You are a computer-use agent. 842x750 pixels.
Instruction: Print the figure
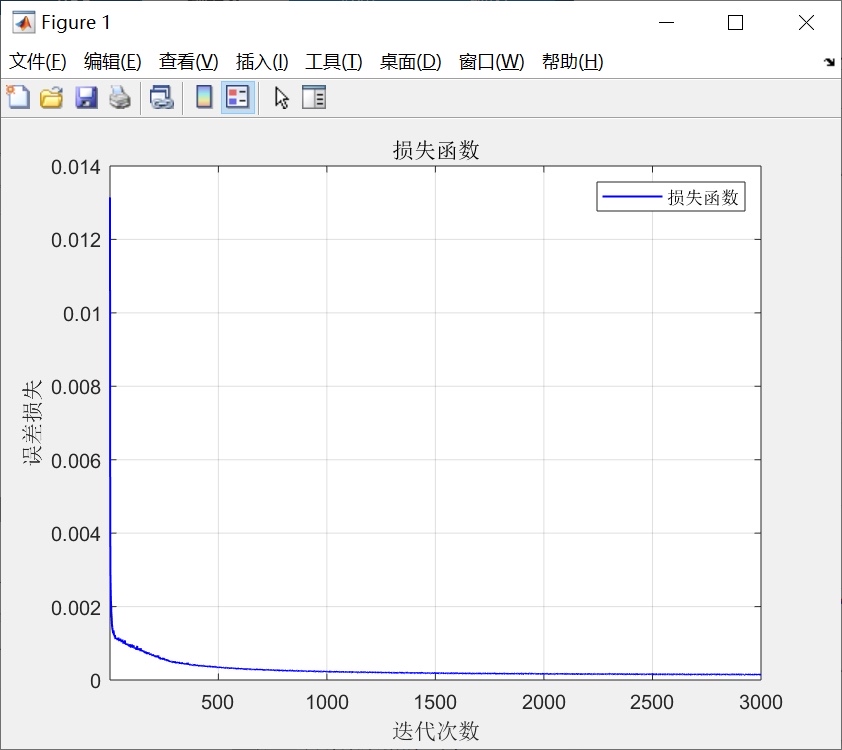119,97
